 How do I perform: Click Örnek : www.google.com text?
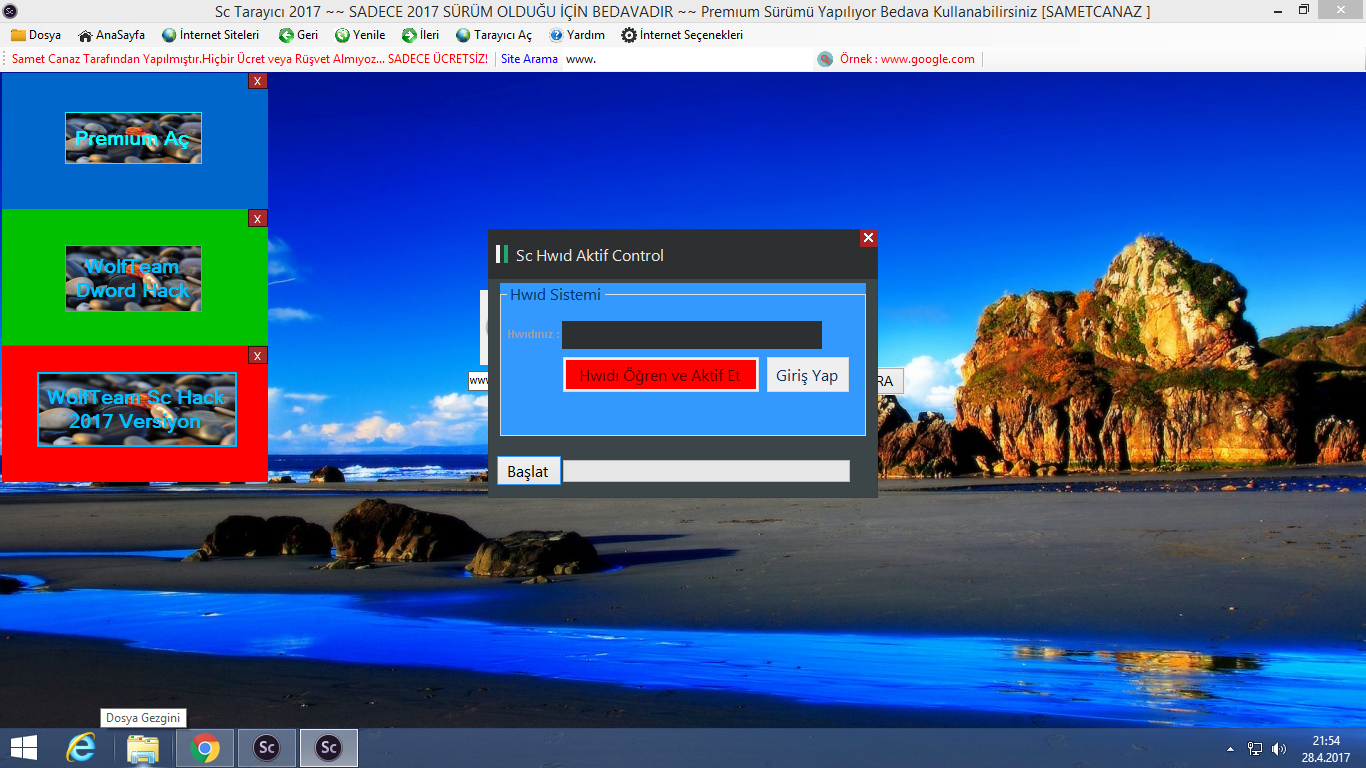coord(907,59)
